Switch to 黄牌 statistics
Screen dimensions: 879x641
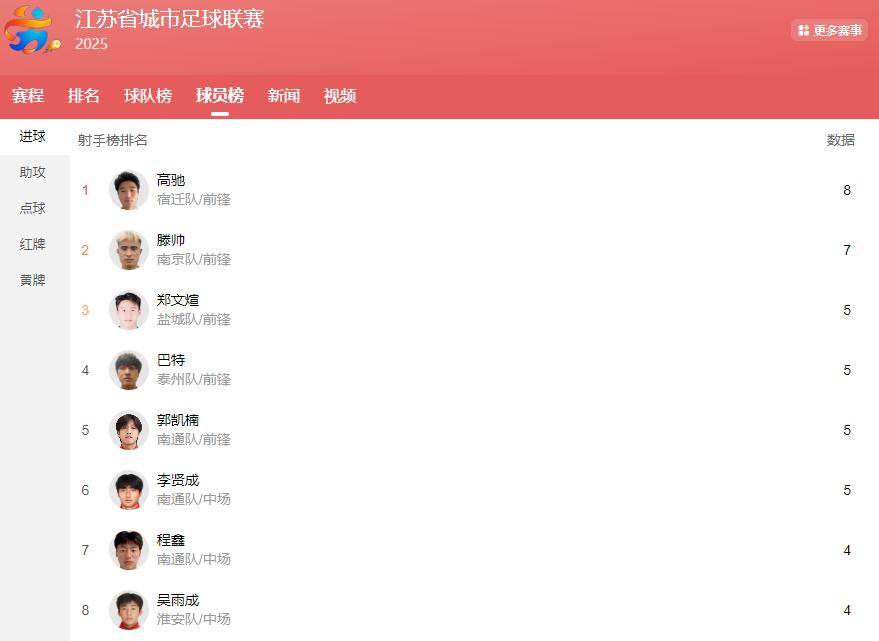click(33, 280)
